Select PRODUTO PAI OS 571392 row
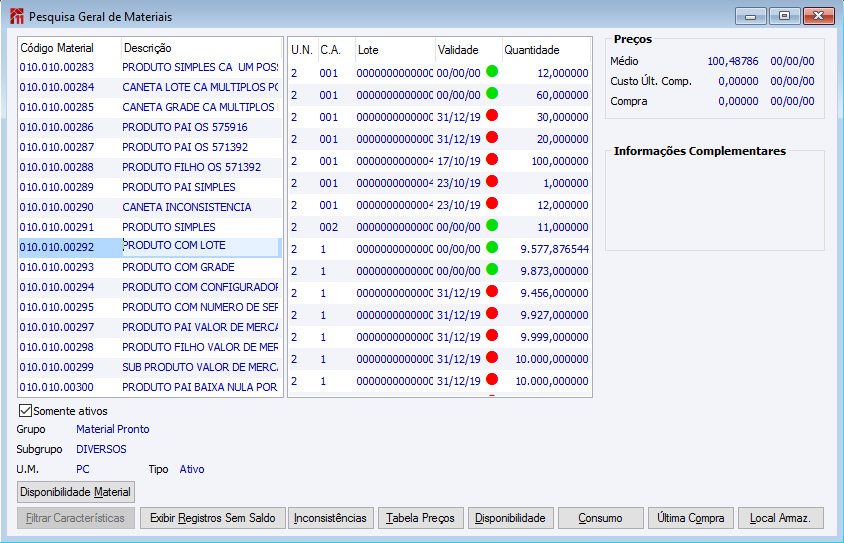 pyautogui.click(x=150, y=147)
